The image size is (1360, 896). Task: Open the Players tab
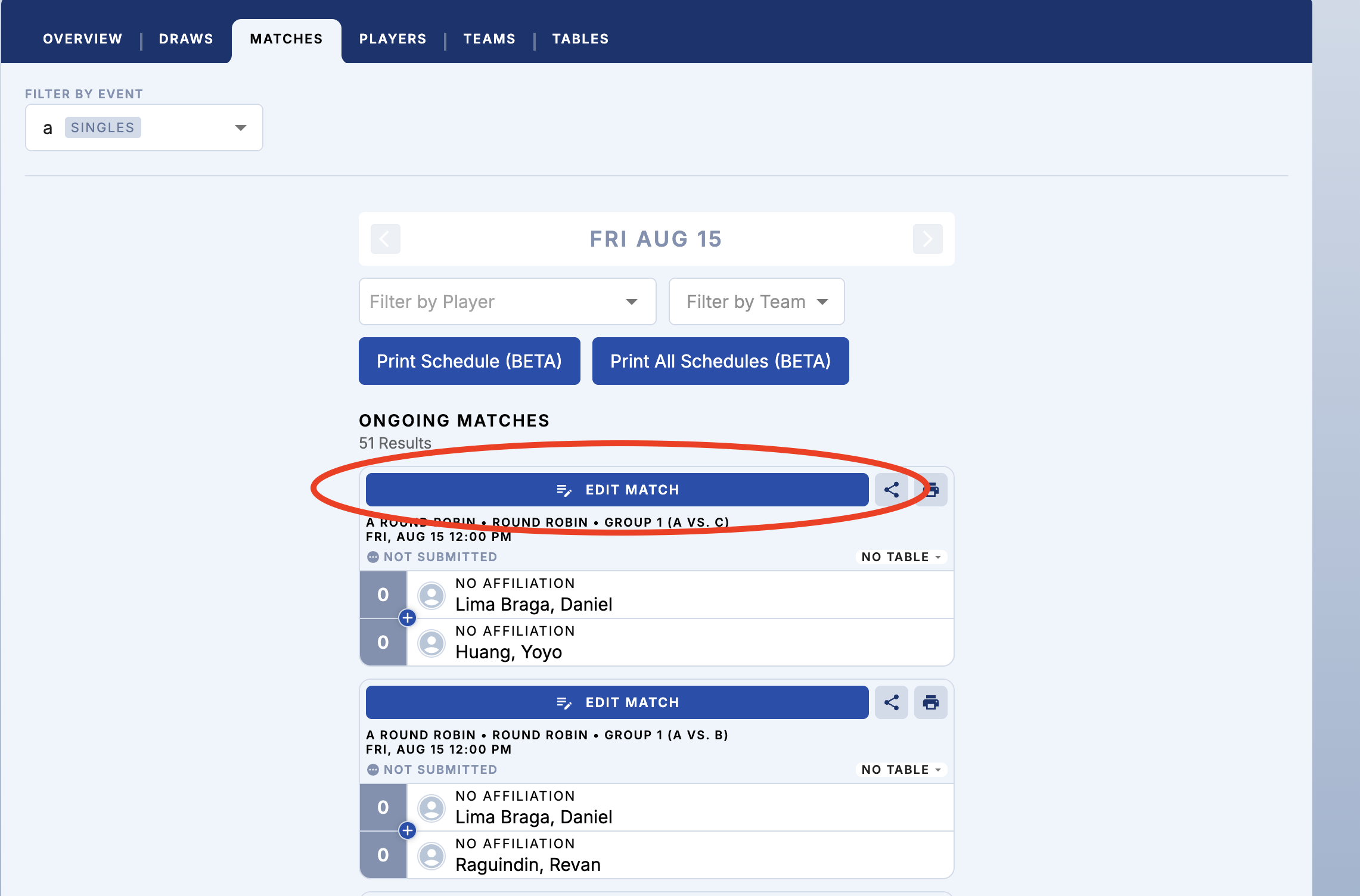coord(392,39)
